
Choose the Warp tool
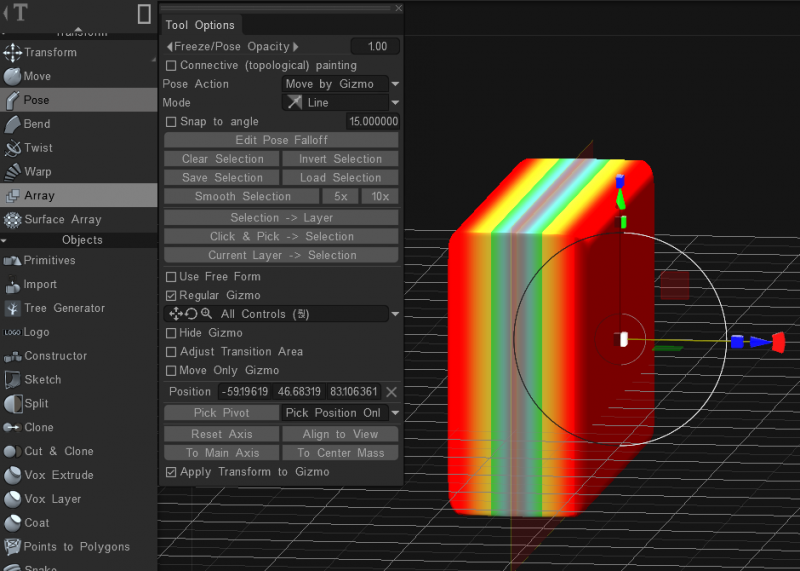tap(38, 172)
